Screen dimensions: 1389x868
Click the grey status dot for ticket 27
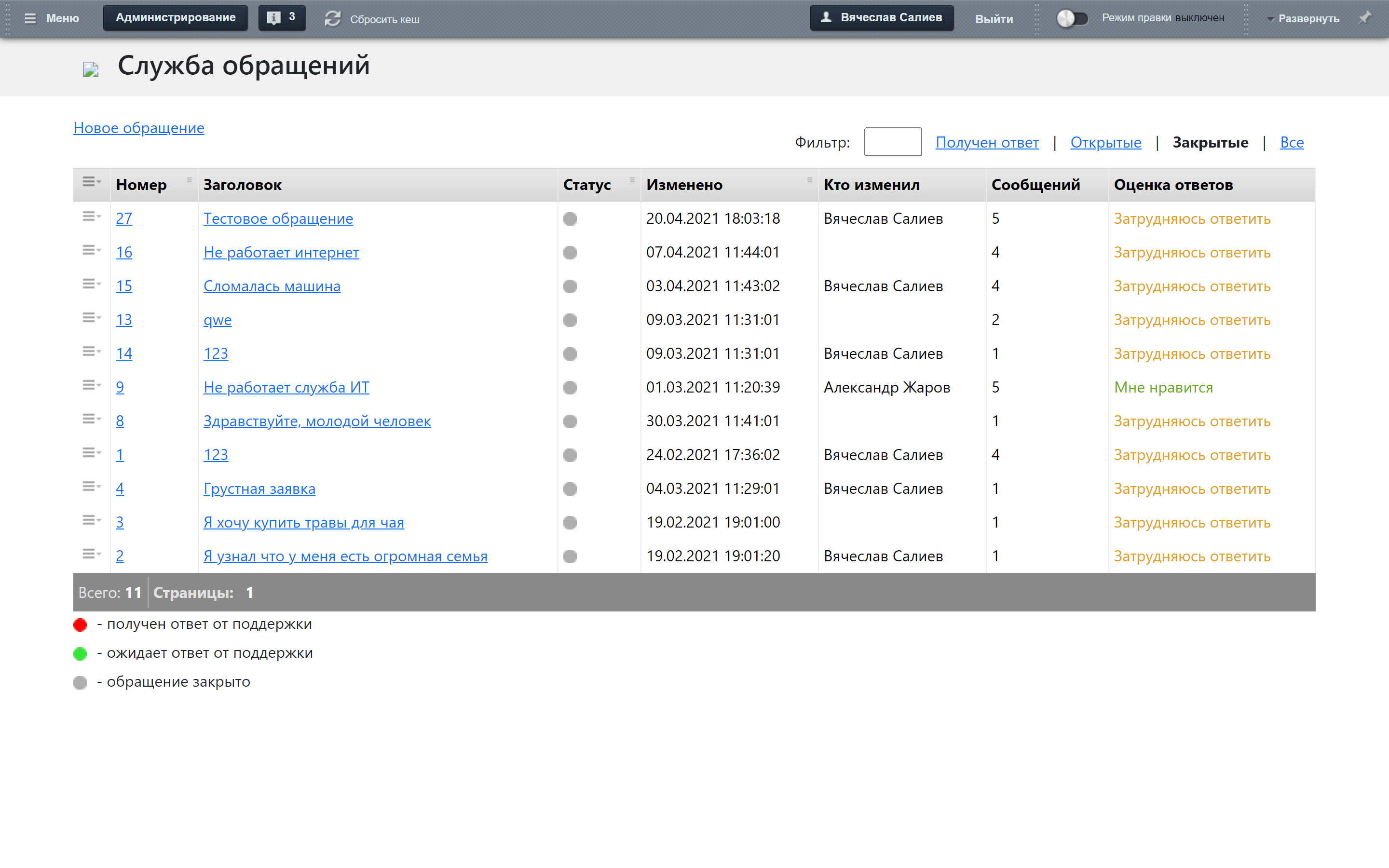coord(570,219)
